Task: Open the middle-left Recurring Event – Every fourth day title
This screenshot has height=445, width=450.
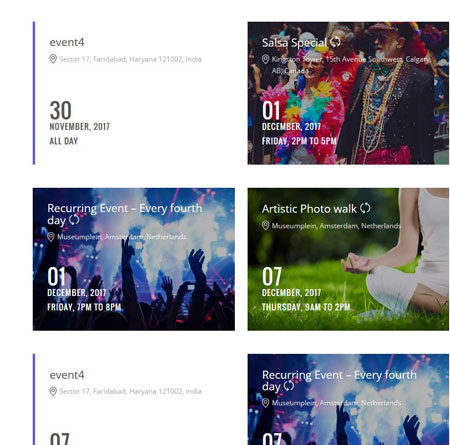Action: (x=125, y=214)
